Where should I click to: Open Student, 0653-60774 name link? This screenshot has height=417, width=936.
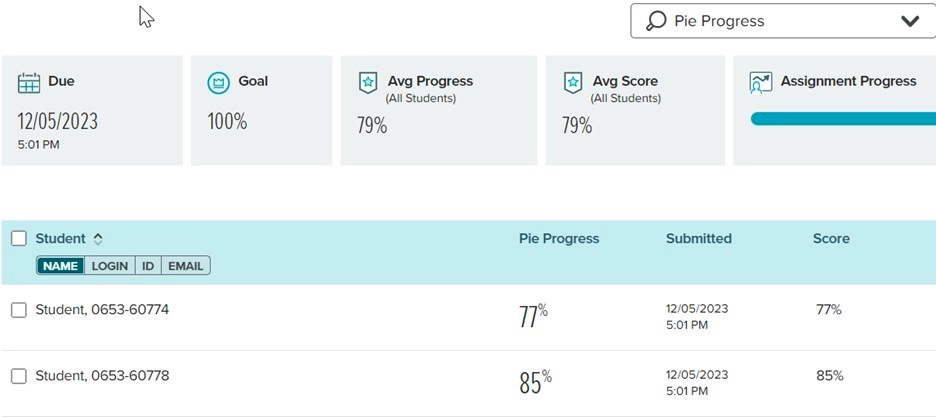102,310
